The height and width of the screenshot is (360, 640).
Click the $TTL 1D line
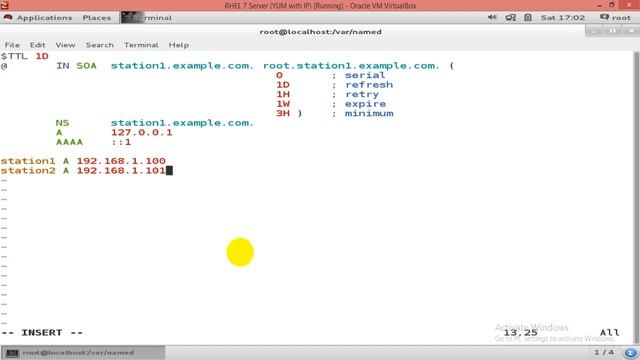(x=24, y=56)
